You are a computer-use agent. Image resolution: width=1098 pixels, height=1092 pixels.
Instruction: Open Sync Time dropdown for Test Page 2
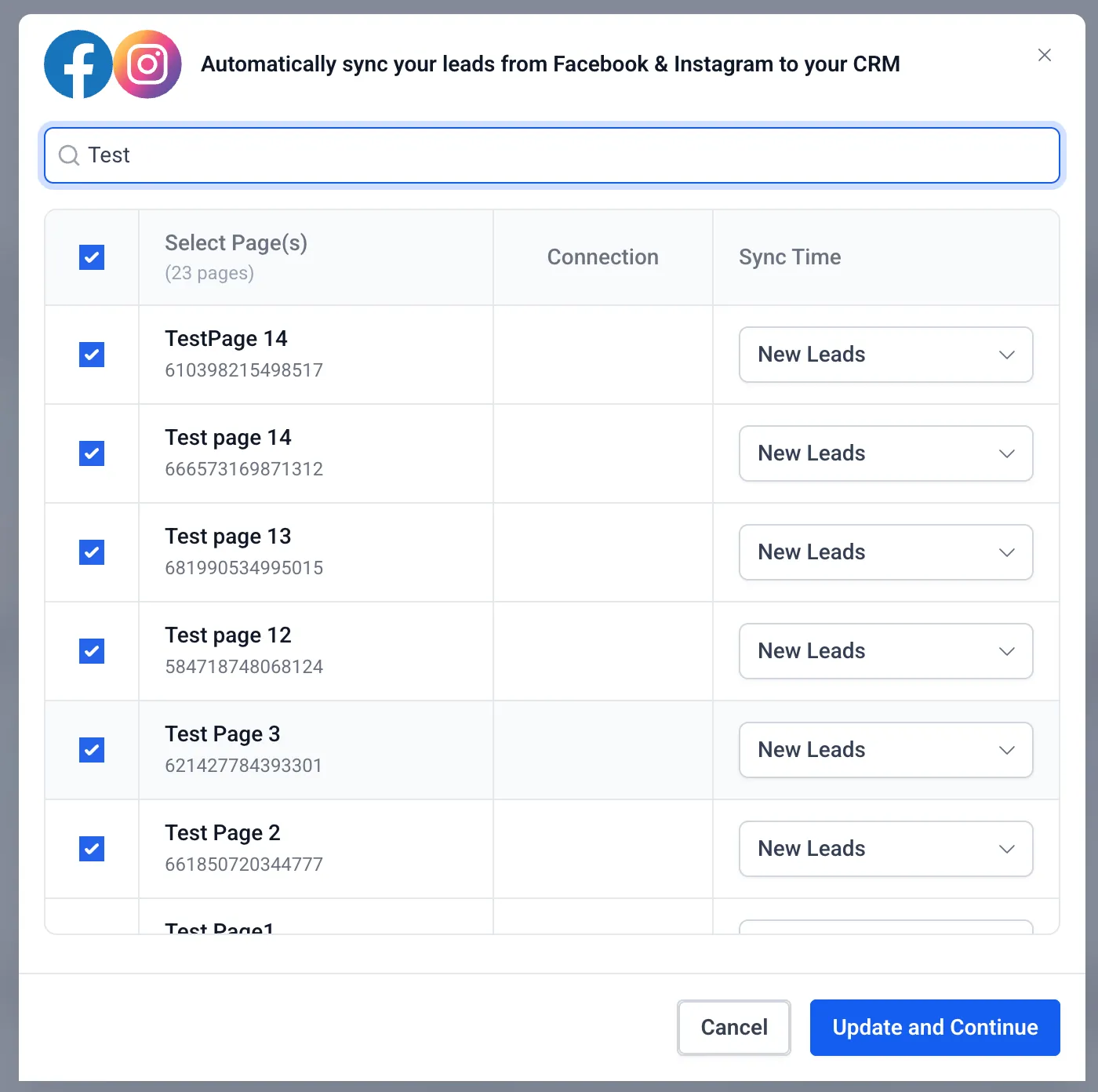[x=885, y=849]
